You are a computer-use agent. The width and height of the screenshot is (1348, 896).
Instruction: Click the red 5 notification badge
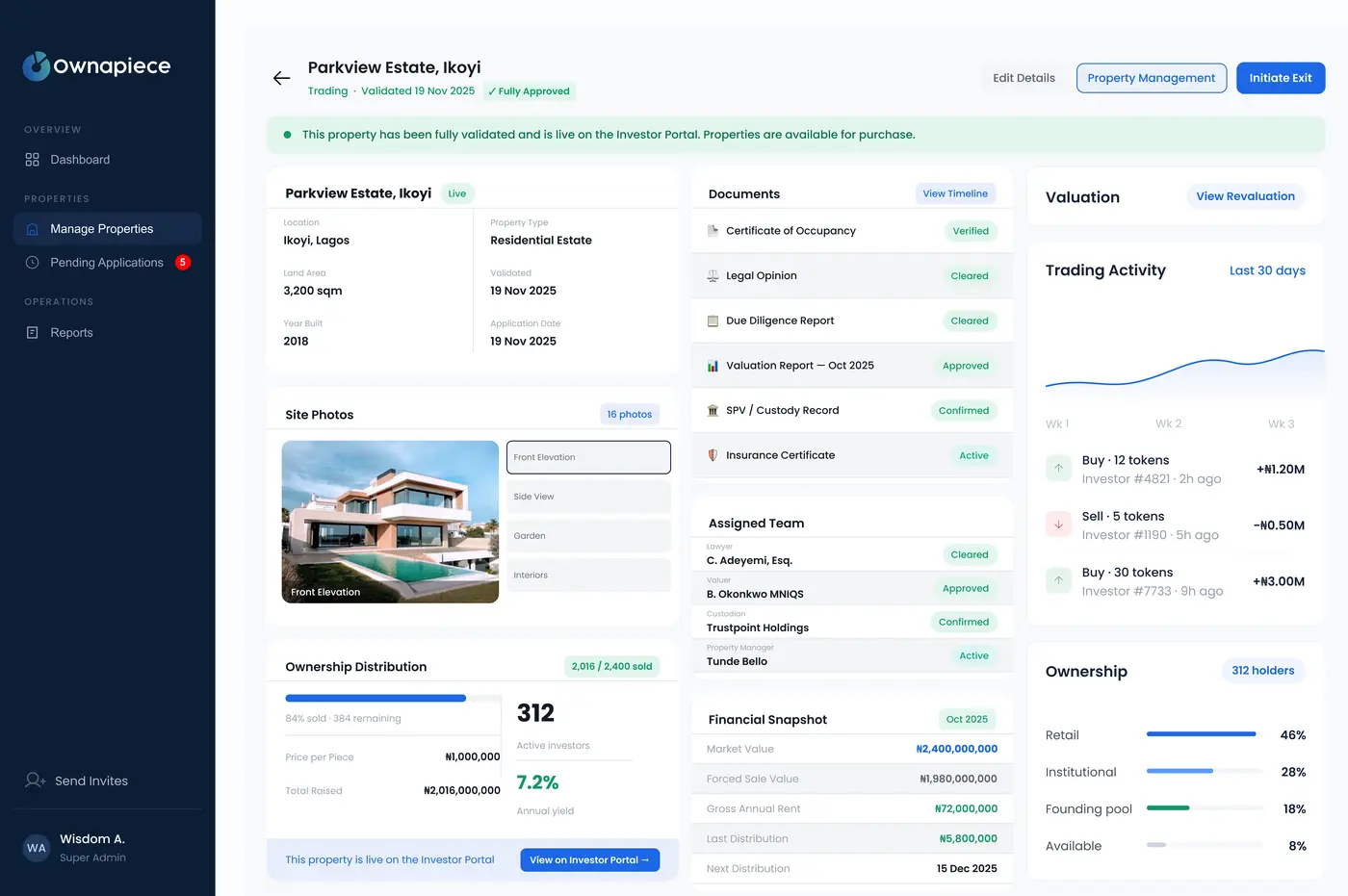pos(183,263)
